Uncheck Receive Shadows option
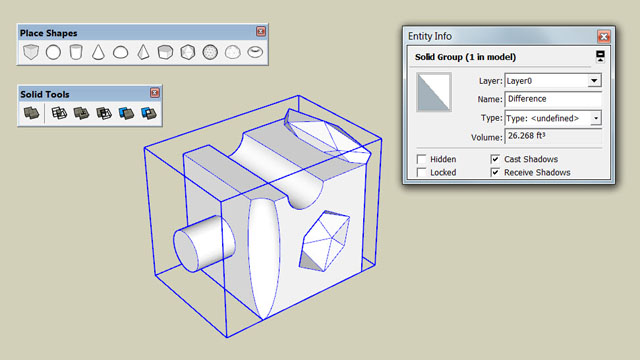 [495, 172]
